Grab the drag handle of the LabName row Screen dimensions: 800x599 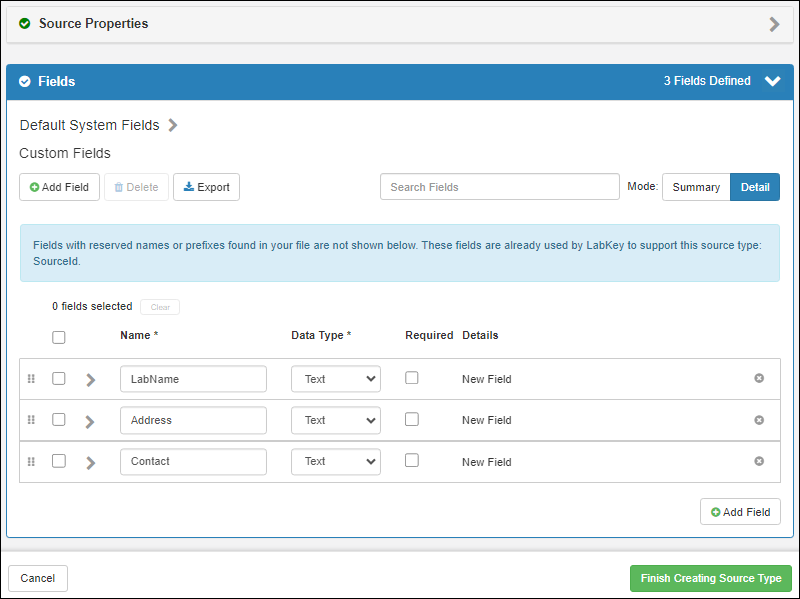click(31, 379)
